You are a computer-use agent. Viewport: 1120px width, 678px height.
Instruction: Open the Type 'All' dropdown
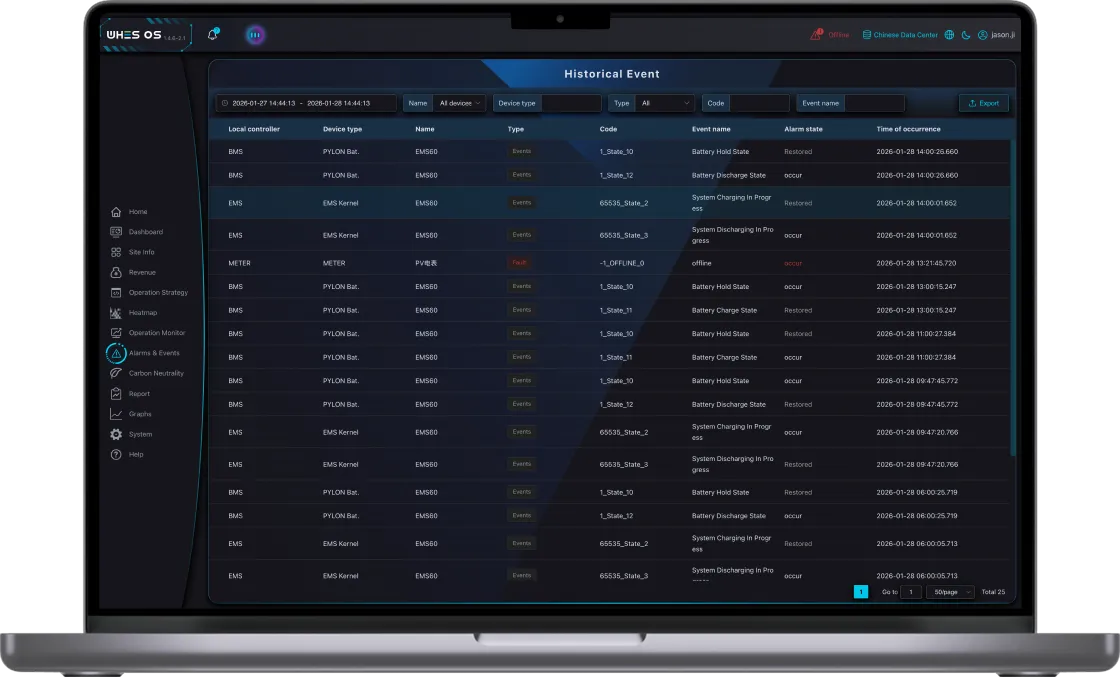click(x=665, y=103)
